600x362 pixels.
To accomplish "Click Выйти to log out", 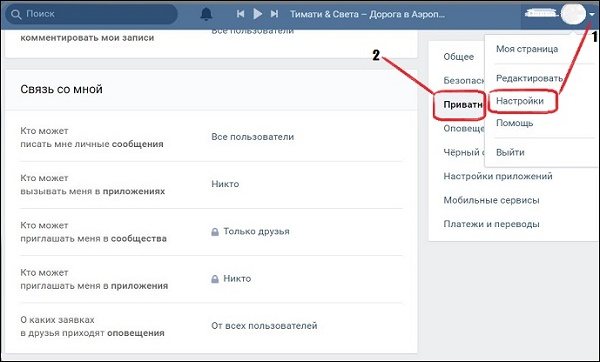I will [x=510, y=152].
